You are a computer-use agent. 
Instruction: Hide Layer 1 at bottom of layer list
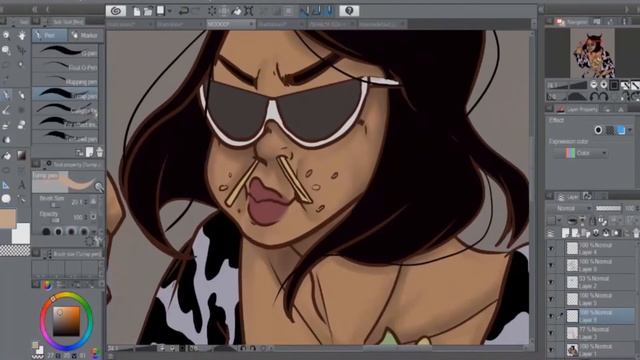click(x=551, y=350)
